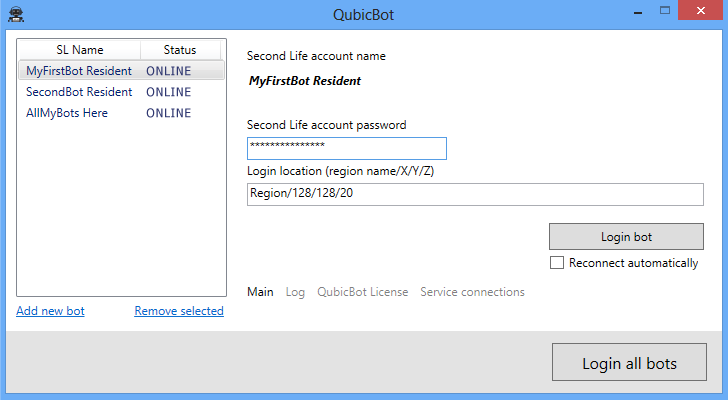Click the Add new bot link
The image size is (728, 400).
pyautogui.click(x=50, y=311)
